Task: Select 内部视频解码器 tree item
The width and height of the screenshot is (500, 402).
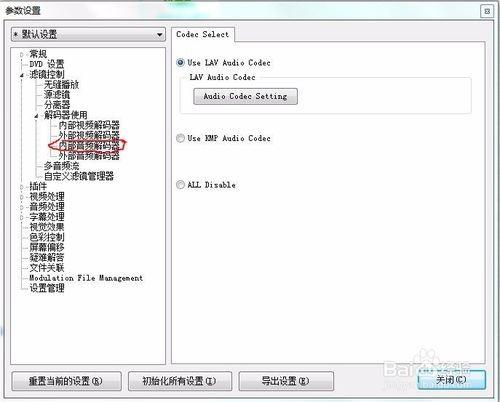Action: (89, 125)
